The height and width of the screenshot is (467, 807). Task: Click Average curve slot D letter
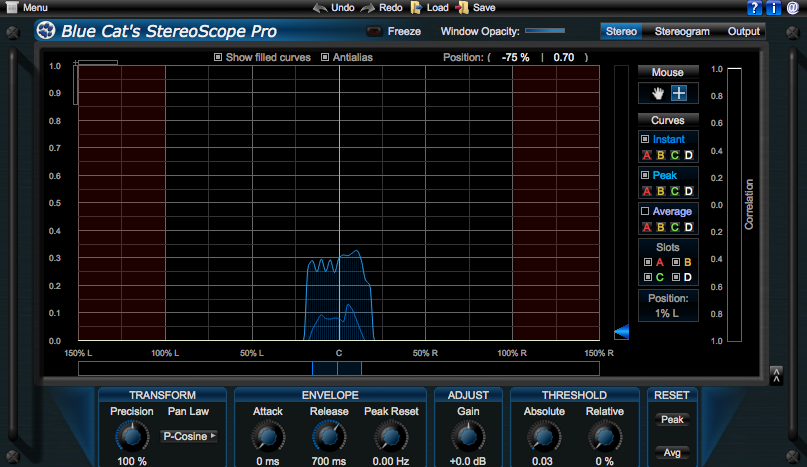[688, 227]
